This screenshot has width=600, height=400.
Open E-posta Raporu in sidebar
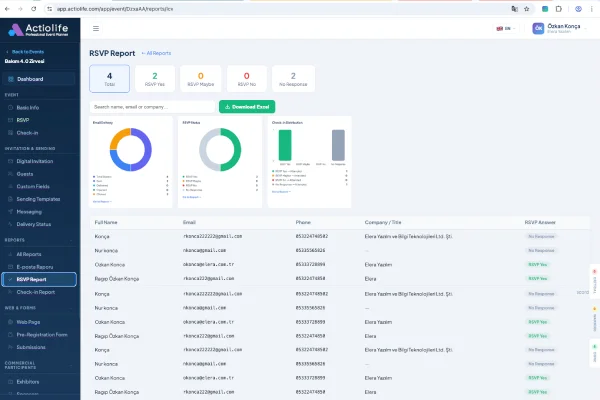click(37, 267)
